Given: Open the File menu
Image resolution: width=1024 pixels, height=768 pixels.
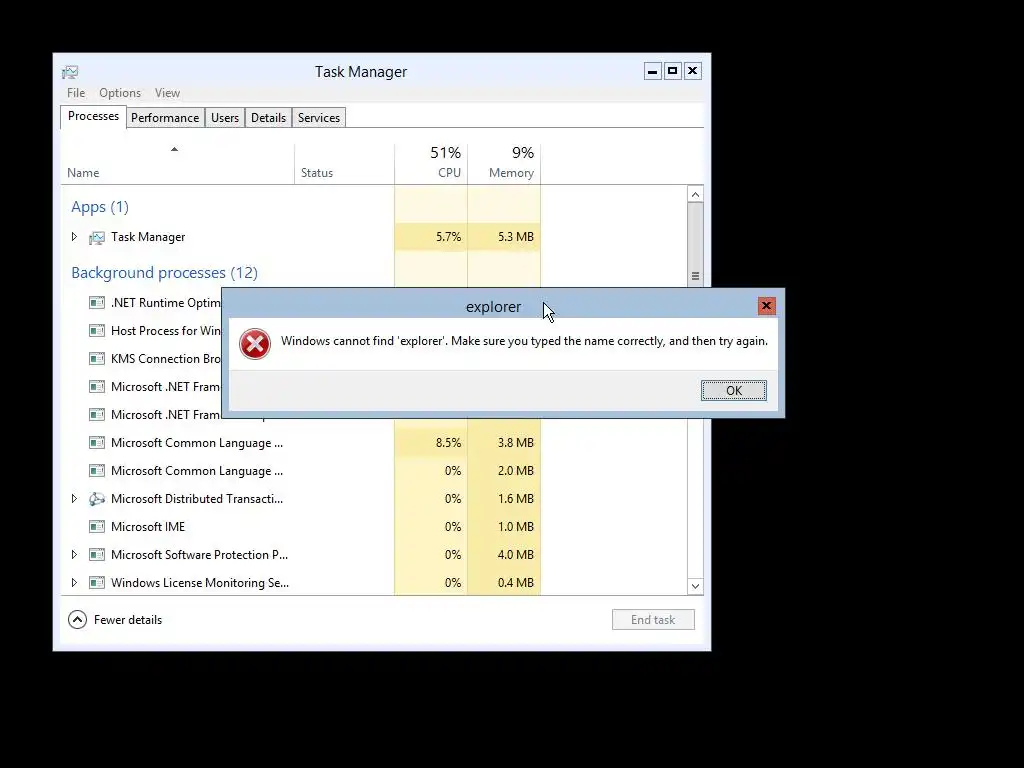Looking at the screenshot, I should tap(76, 93).
